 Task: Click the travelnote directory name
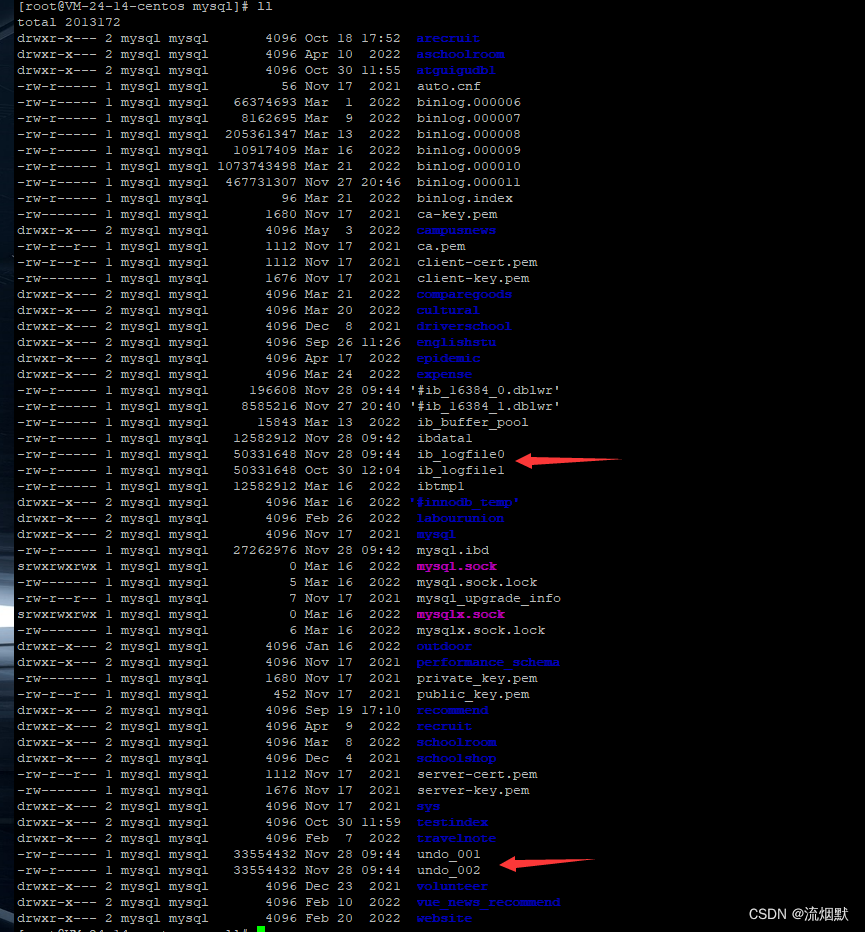(x=456, y=839)
